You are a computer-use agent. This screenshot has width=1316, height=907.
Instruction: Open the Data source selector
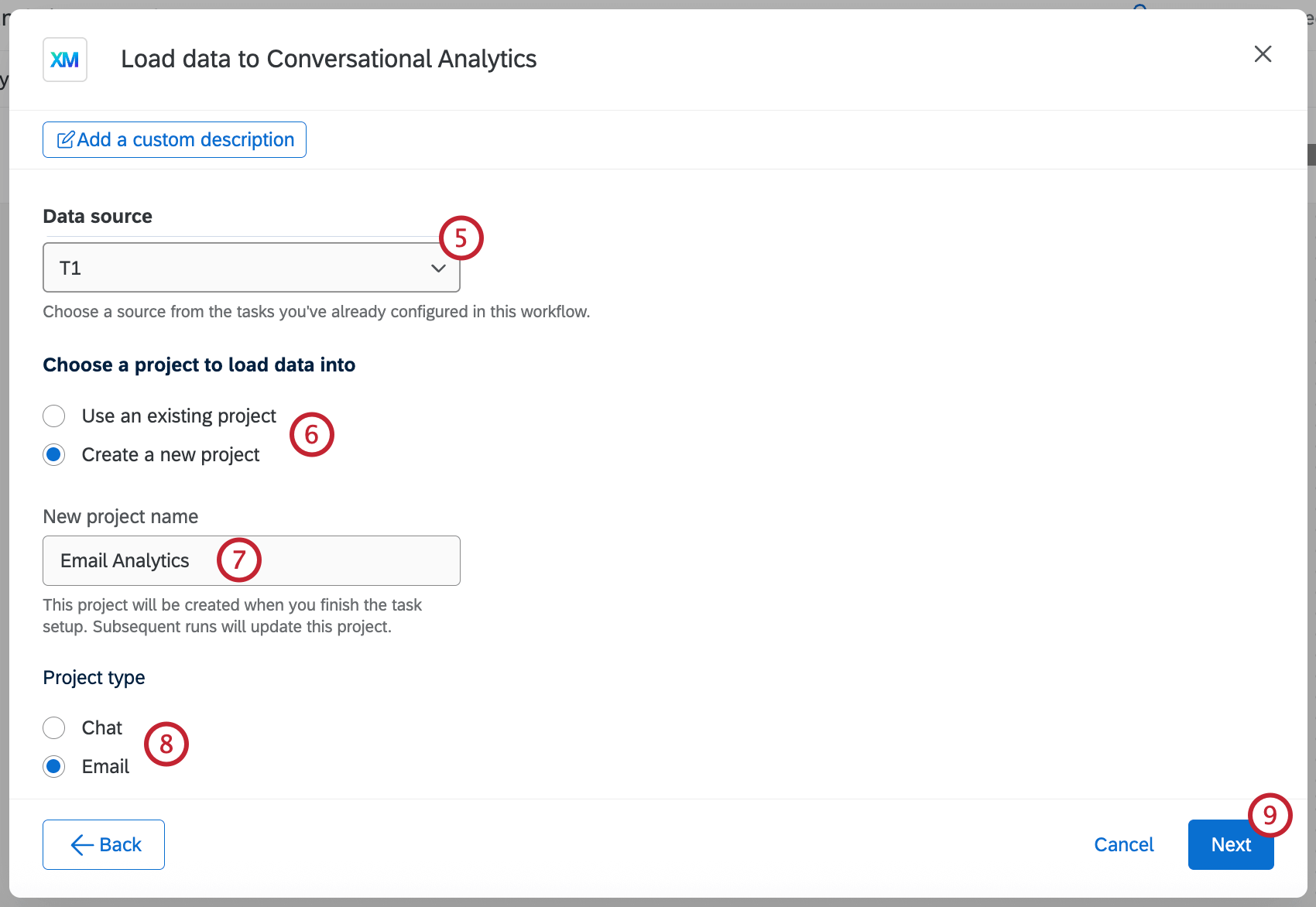click(x=252, y=268)
